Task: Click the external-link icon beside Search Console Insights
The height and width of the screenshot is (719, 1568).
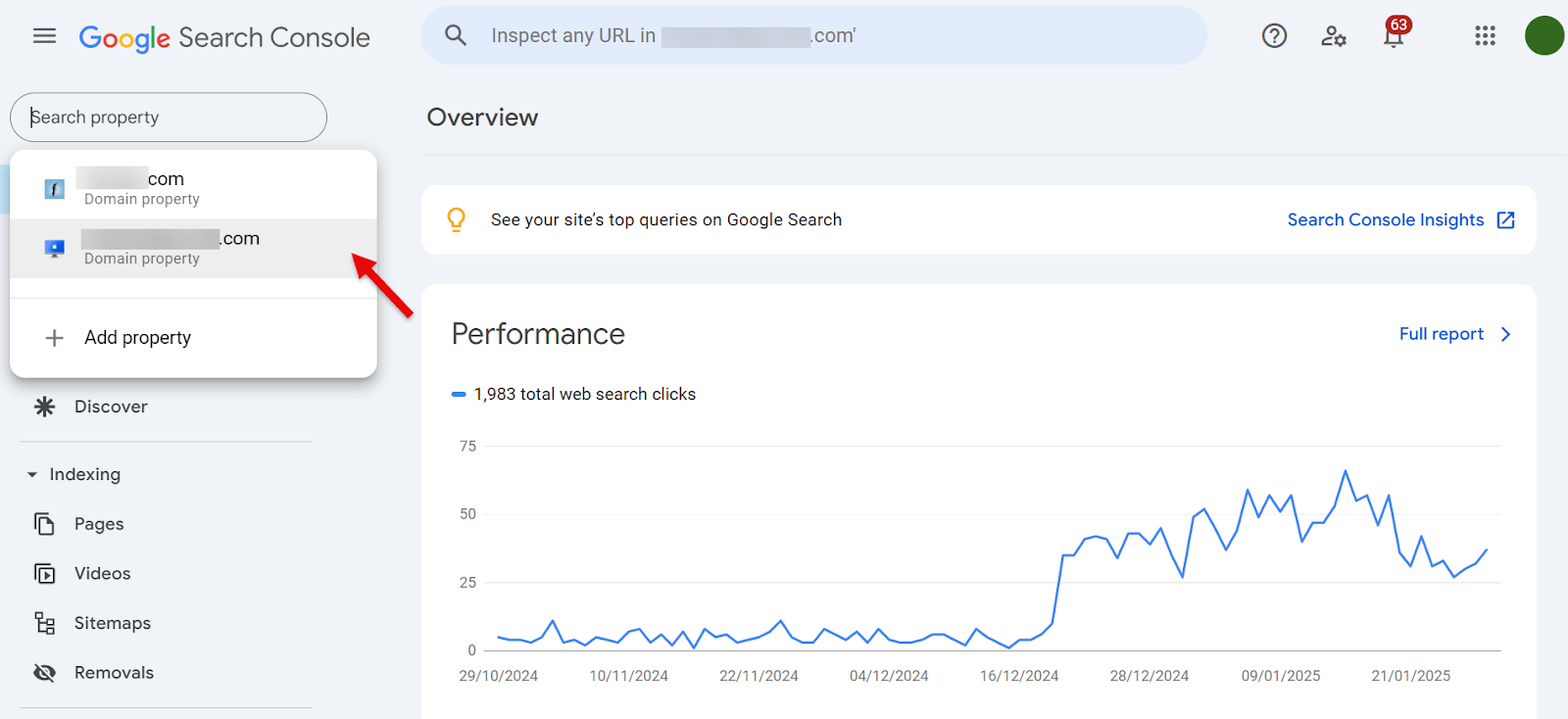Action: tap(1506, 220)
